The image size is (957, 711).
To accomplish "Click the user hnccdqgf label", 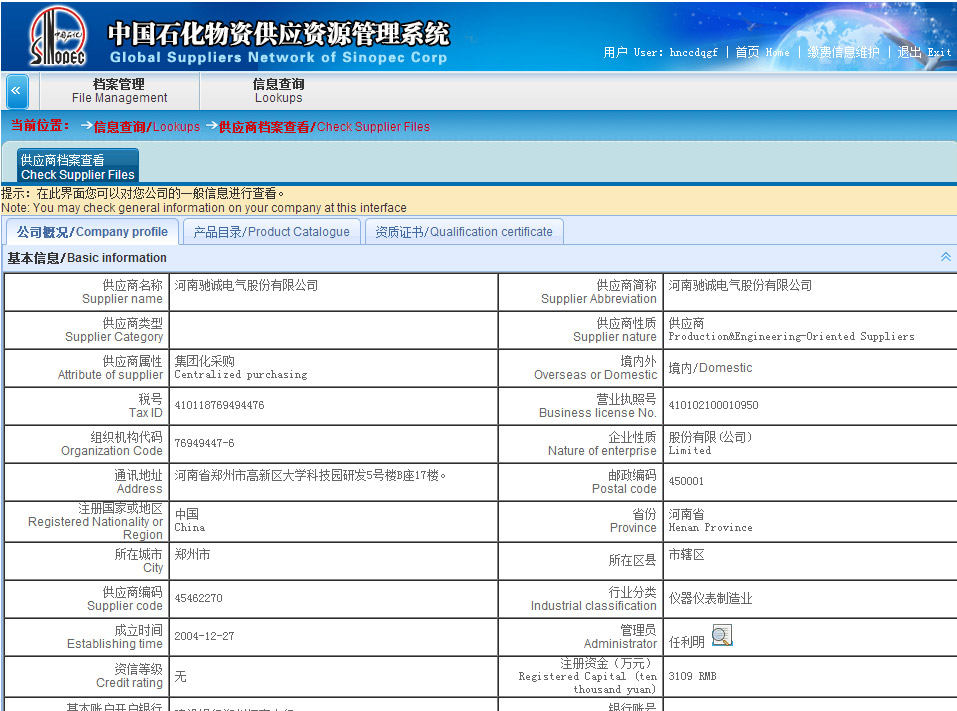I will (x=660, y=52).
